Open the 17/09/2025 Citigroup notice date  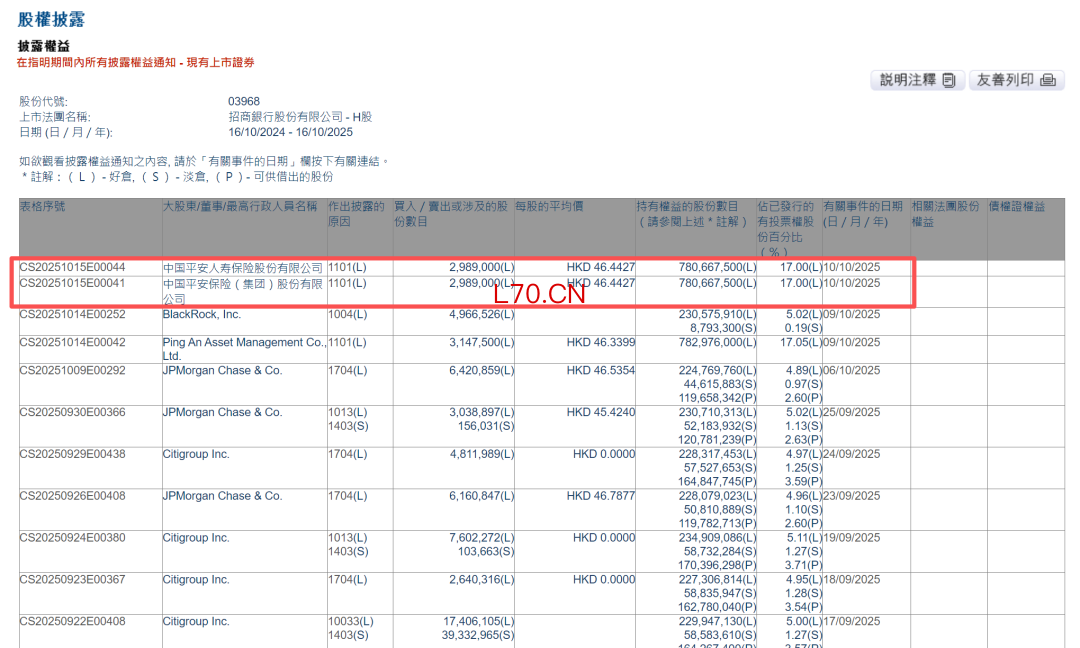coord(851,621)
